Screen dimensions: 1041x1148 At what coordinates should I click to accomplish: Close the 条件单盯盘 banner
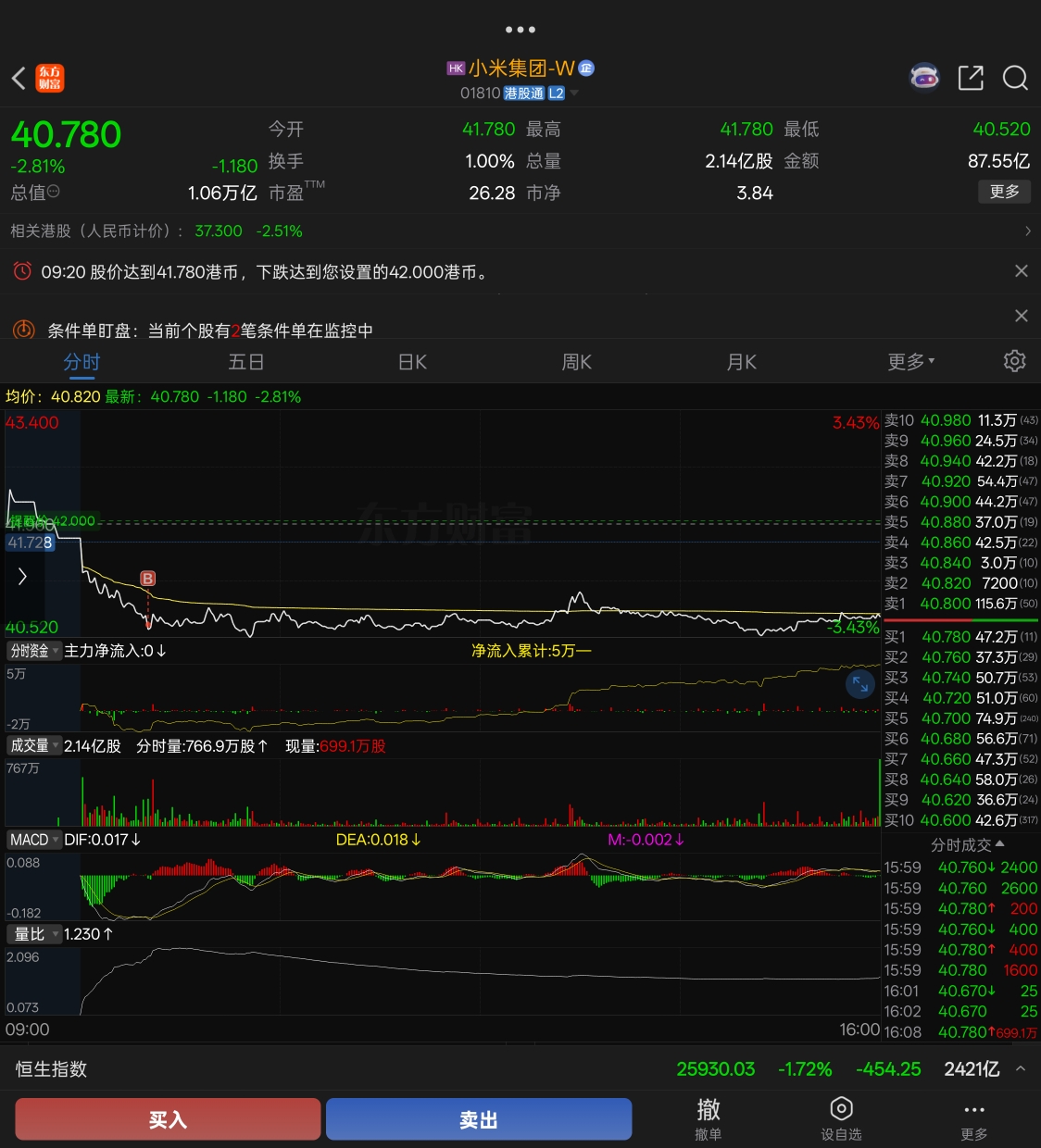tap(1022, 316)
